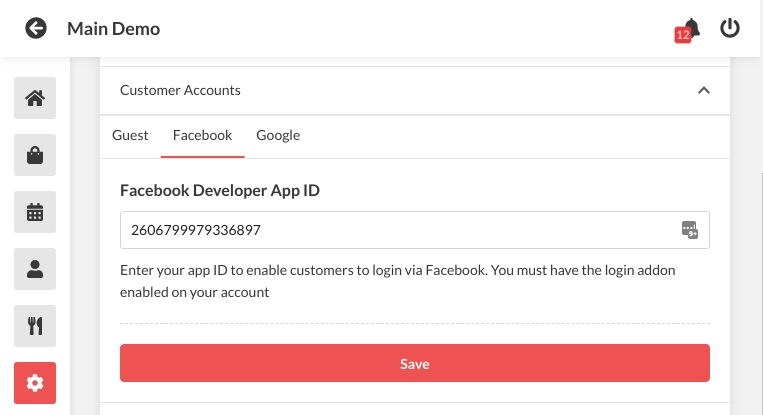Click the Facebook Developer App ID label

click(220, 189)
